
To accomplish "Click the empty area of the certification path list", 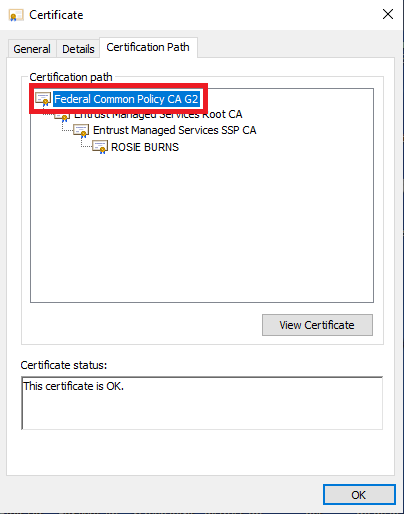I will [x=202, y=227].
